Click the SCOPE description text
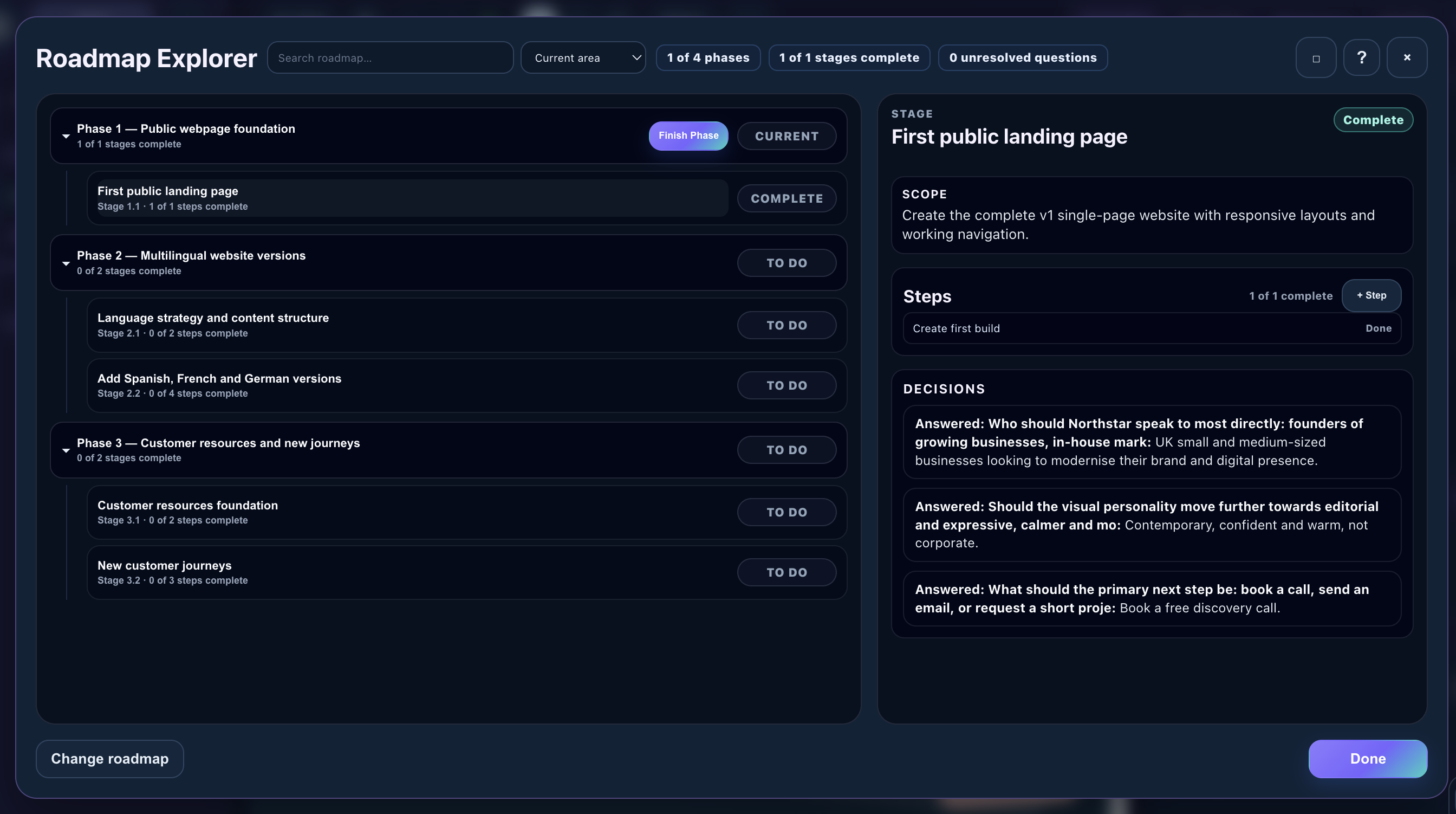The image size is (1456, 814). (1138, 224)
